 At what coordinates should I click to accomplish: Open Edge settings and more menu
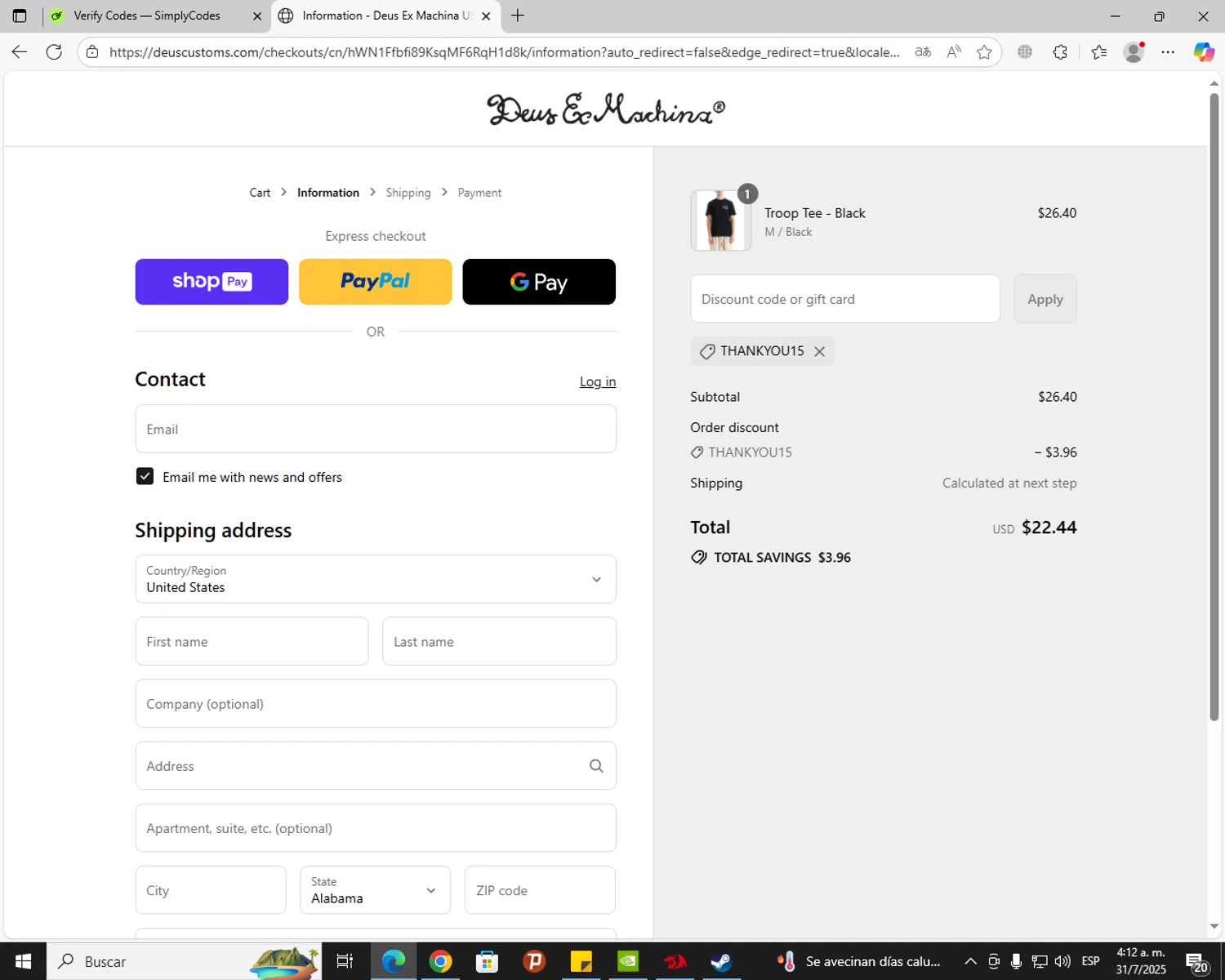[x=1168, y=52]
